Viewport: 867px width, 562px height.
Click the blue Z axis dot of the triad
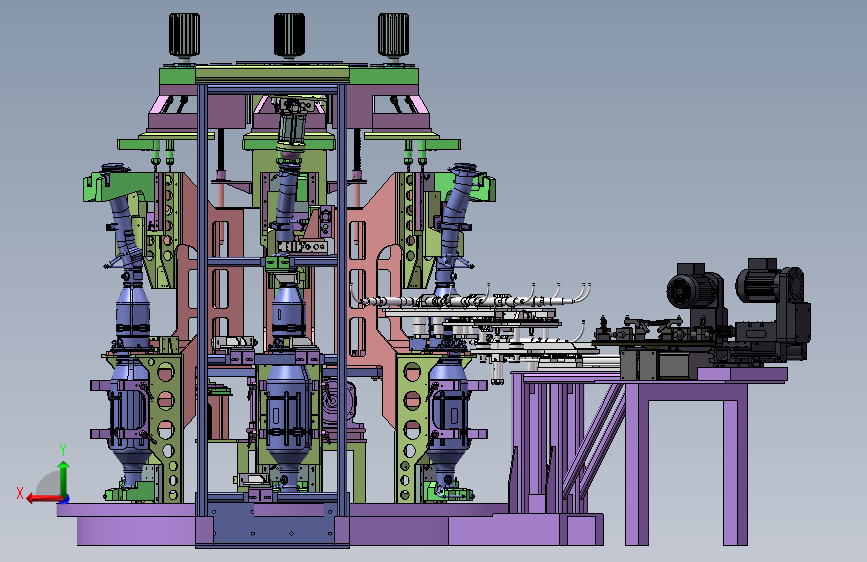(x=65, y=499)
